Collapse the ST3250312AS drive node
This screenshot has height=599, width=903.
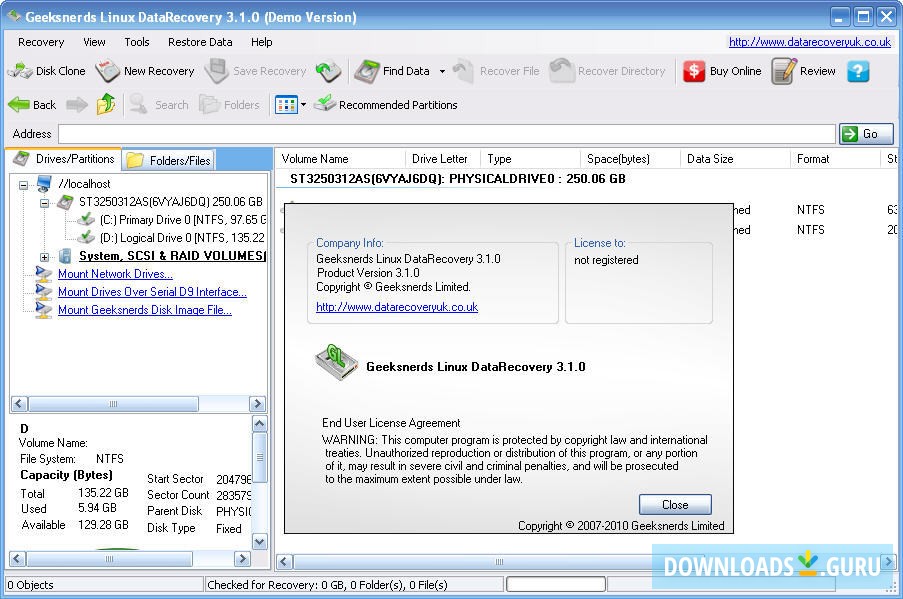click(44, 201)
